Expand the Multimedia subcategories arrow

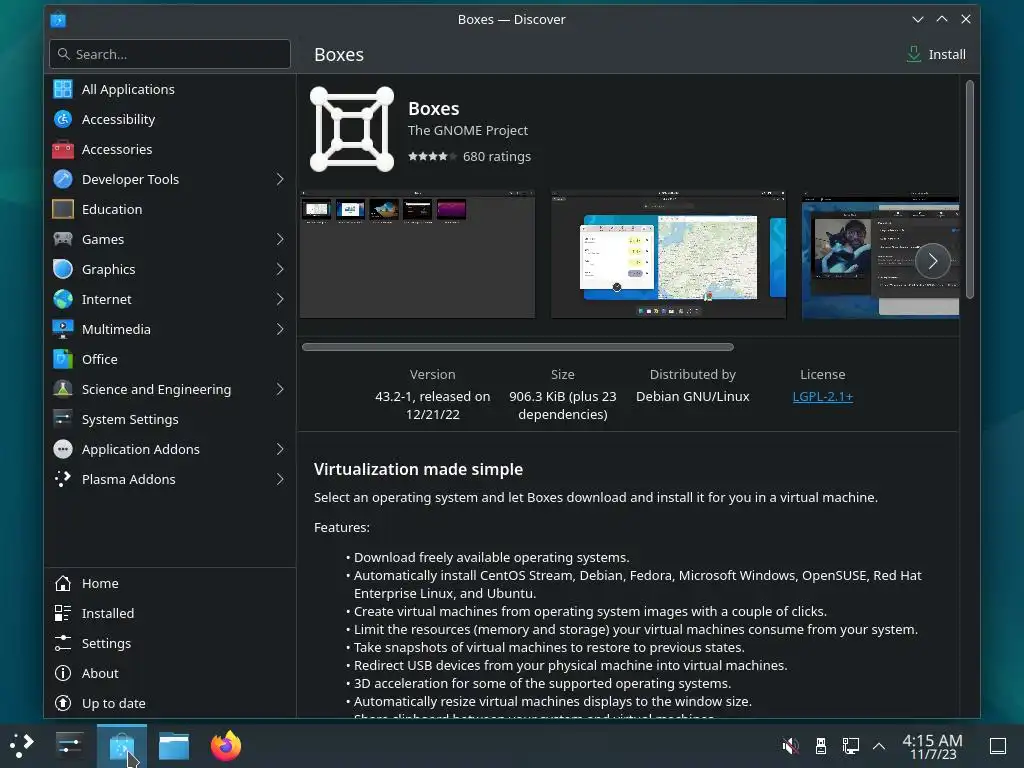280,329
